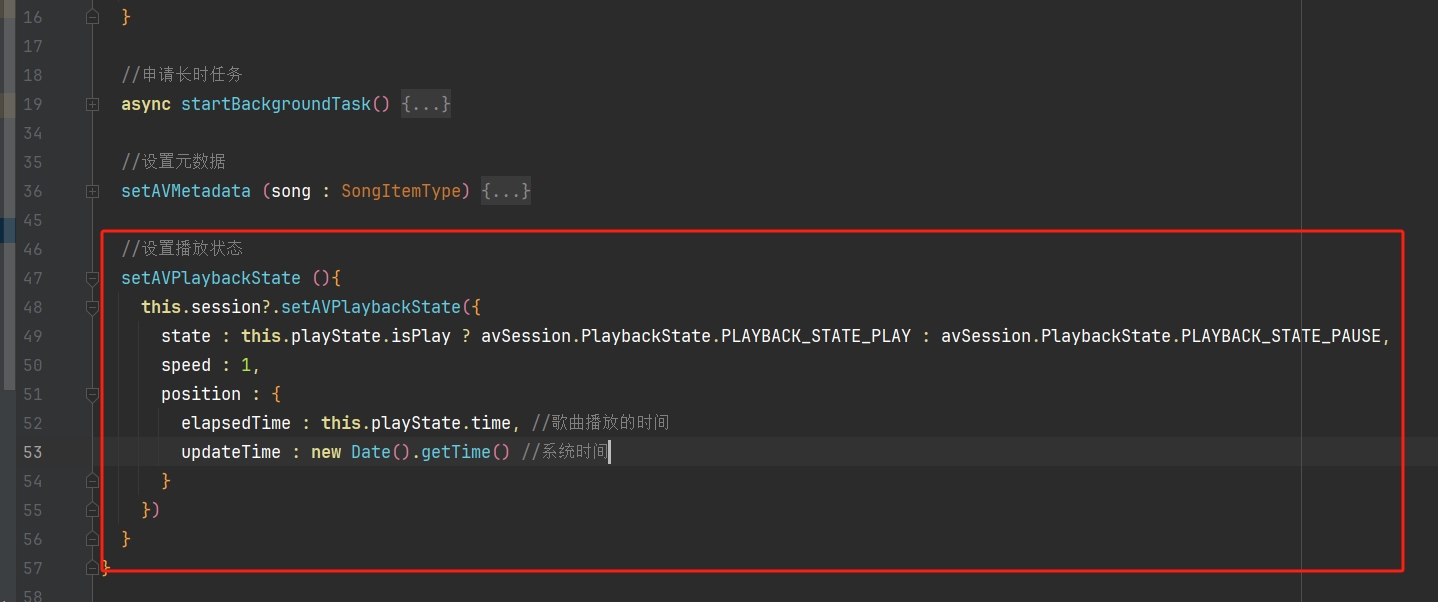This screenshot has width=1438, height=602.
Task: Click the fold end marker at line 56
Action: 93,539
